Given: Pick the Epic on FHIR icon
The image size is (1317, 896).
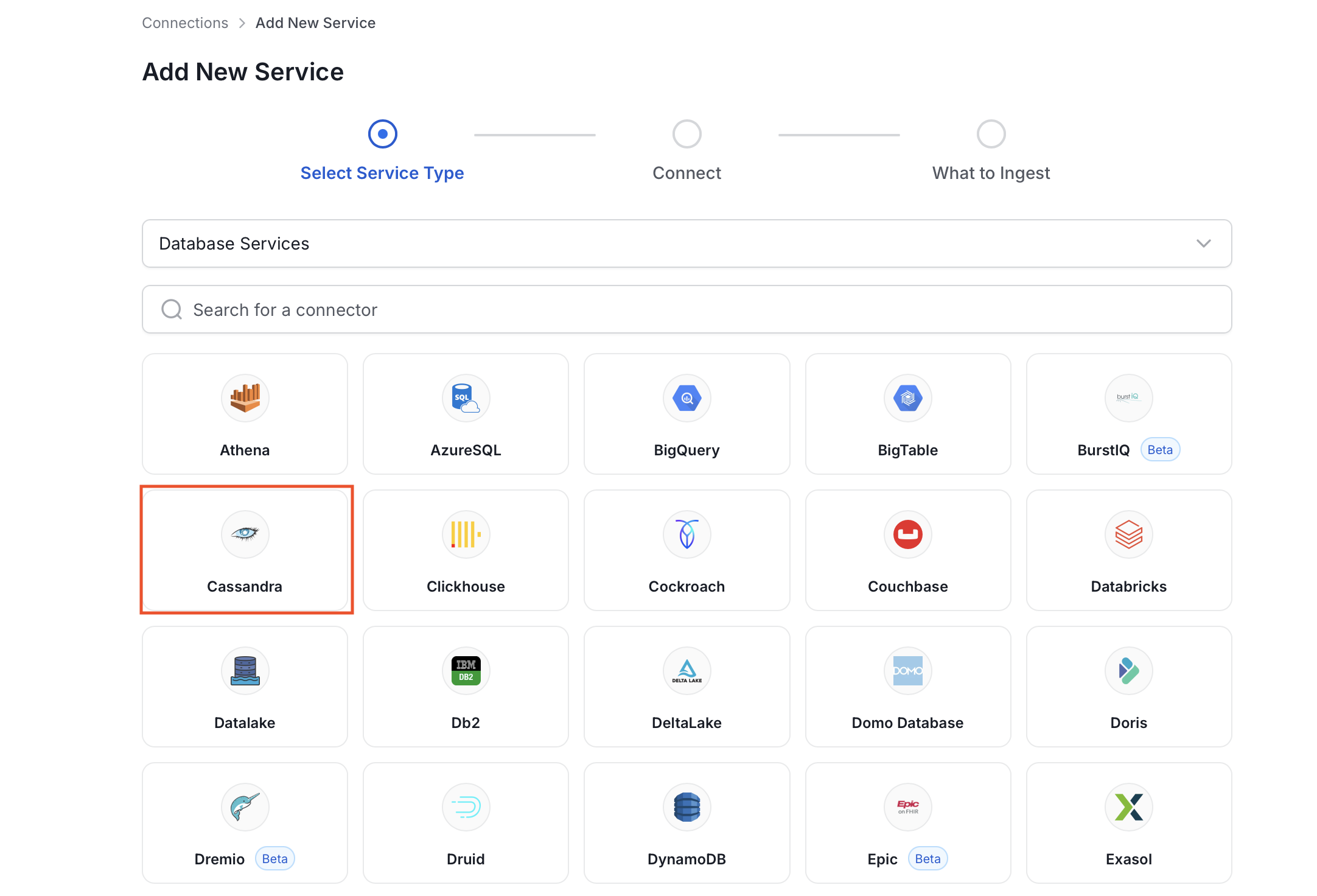Looking at the screenshot, I should coord(908,807).
